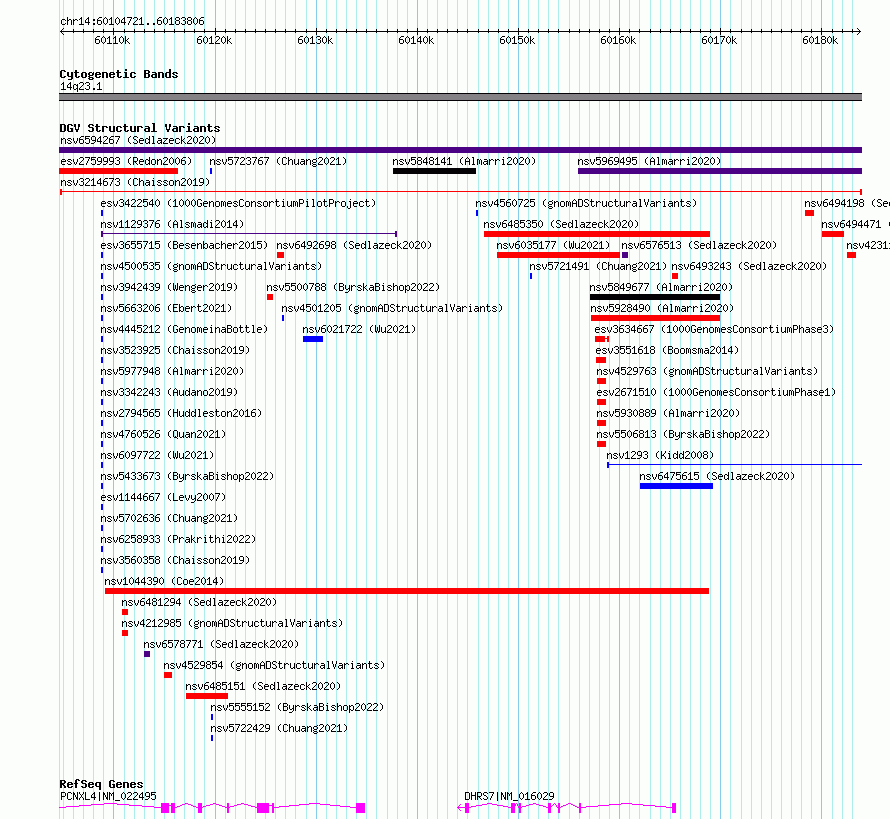Open the nsv1293 (Kidd2008) variant label

(x=660, y=455)
